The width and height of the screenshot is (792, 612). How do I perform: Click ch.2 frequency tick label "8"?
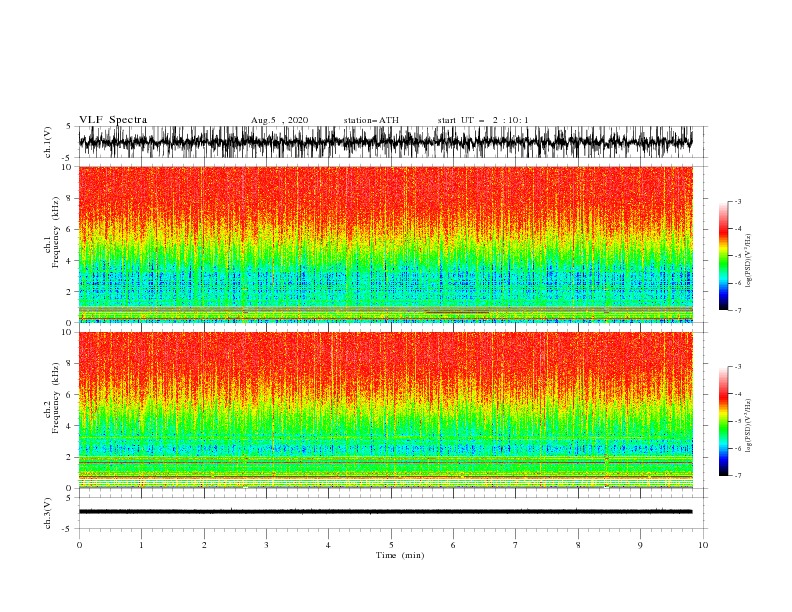coord(69,364)
